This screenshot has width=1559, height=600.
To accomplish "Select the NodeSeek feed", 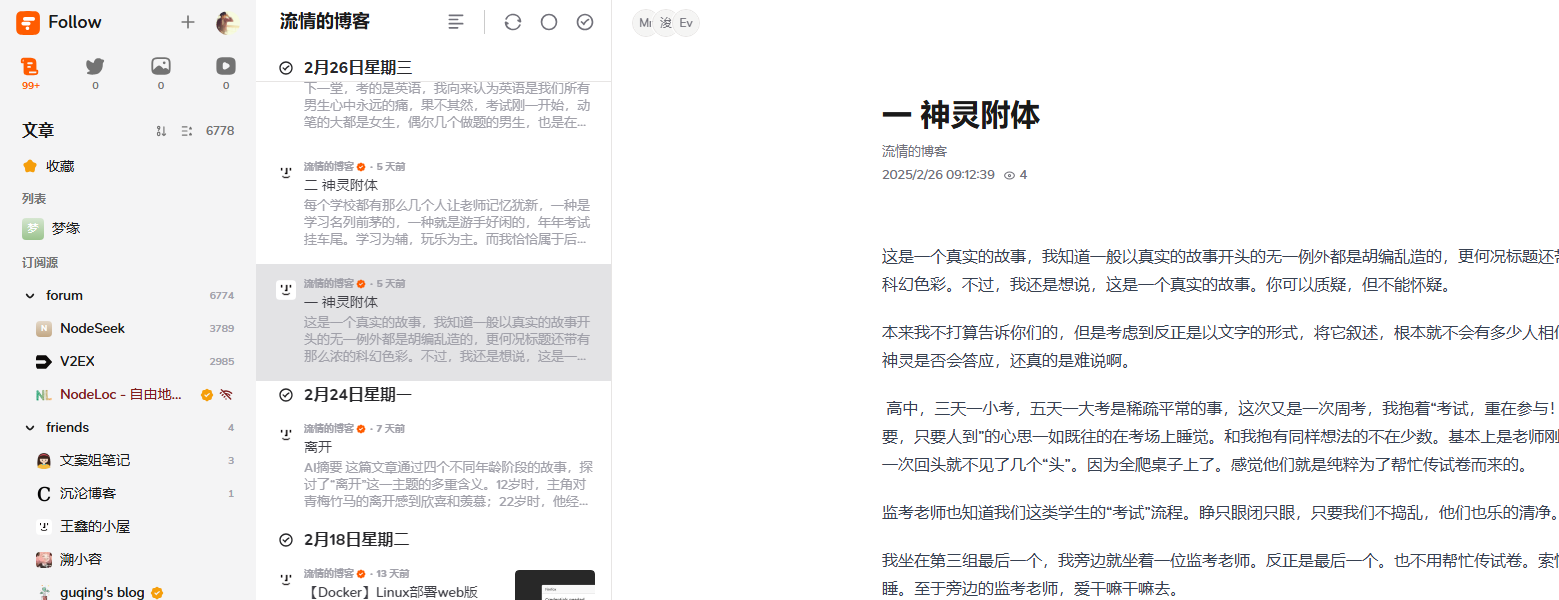I will click(92, 328).
